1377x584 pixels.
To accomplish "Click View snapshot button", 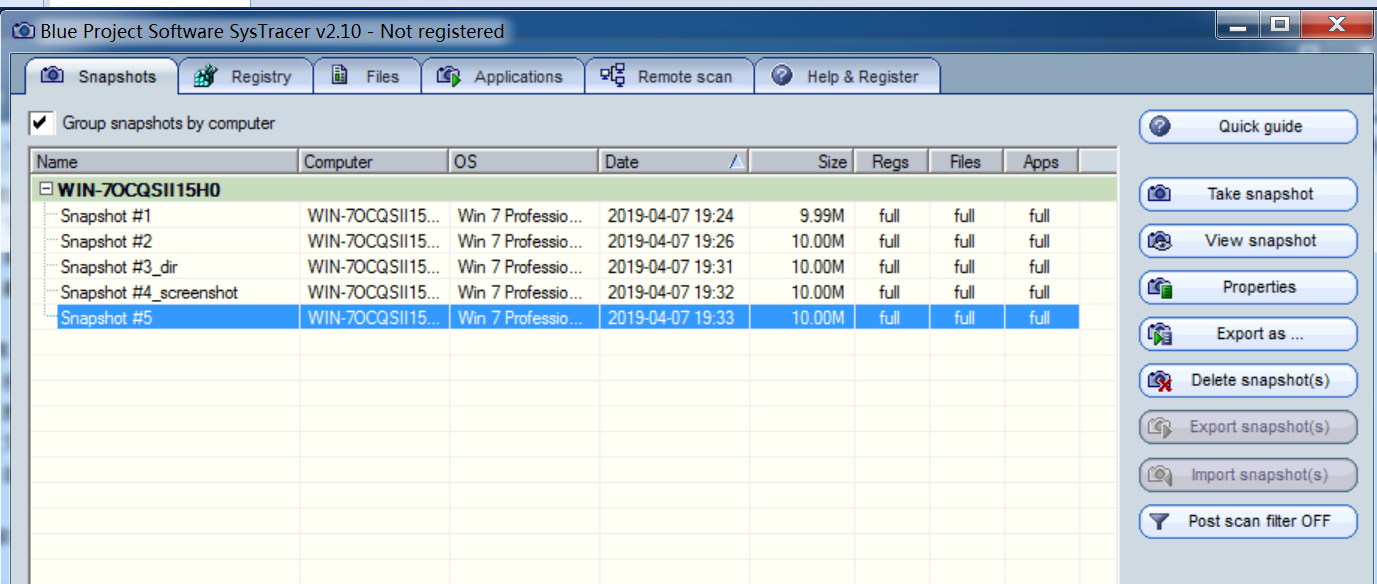I will pos(1248,241).
